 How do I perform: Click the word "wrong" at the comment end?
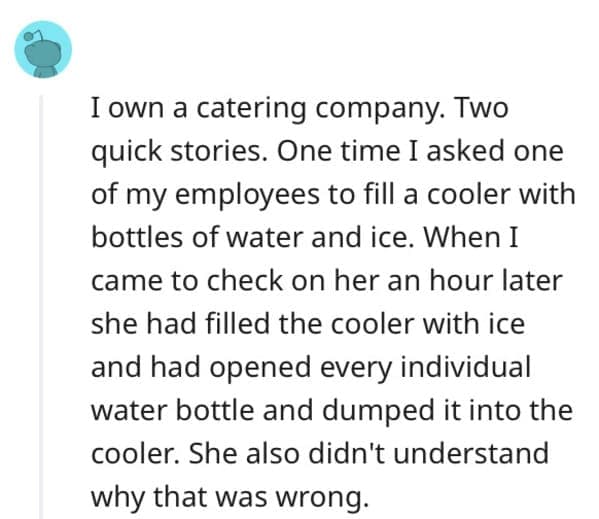pos(322,498)
